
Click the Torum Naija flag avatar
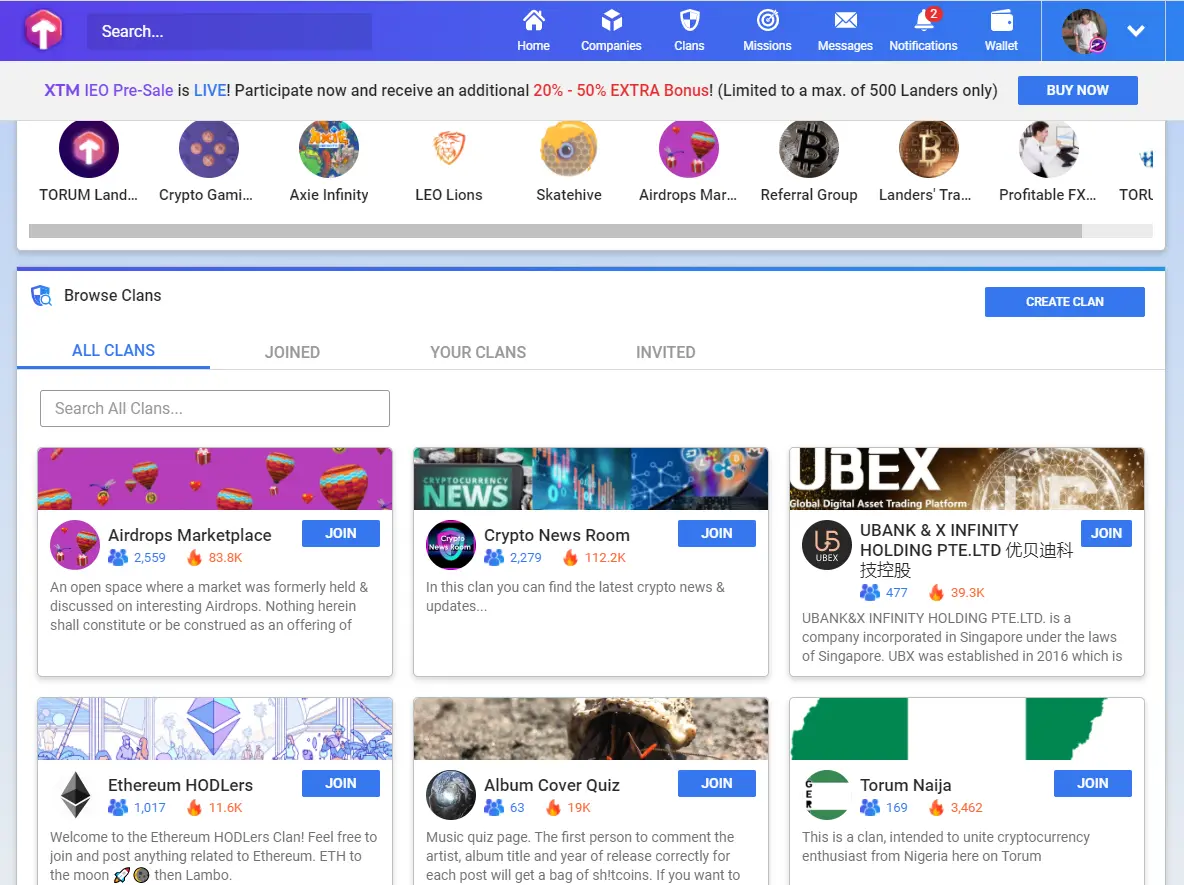827,794
